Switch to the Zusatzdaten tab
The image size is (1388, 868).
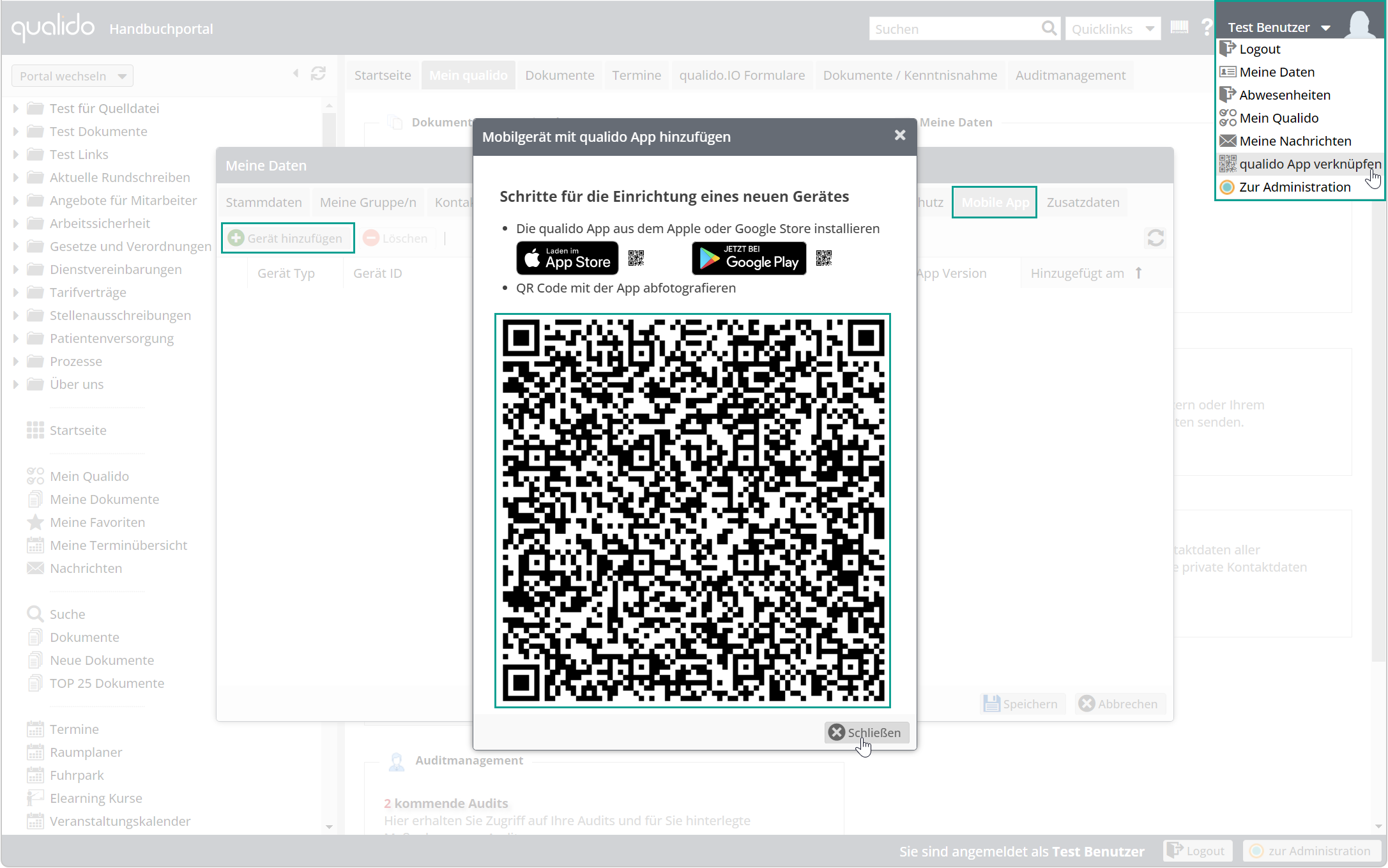[x=1083, y=202]
